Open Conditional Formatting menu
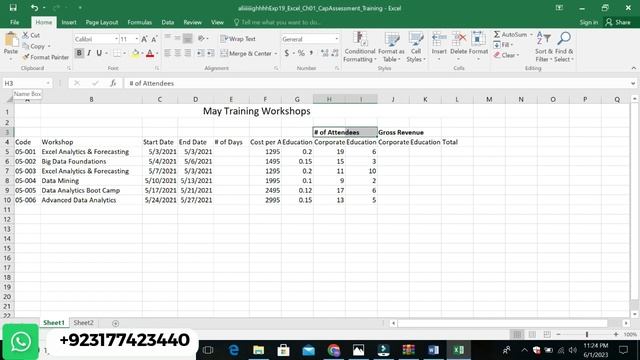The image size is (640, 360). coord(360,47)
